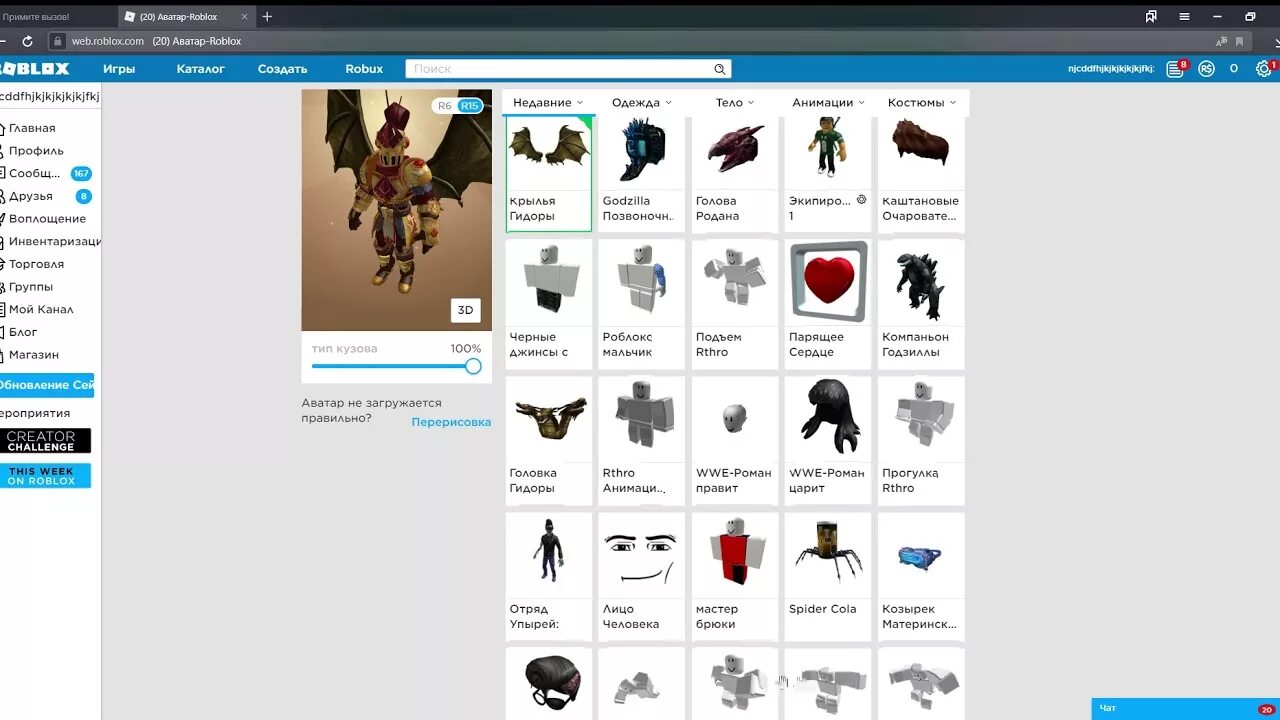Viewport: 1280px width, 720px height.
Task: Open the browser menu icon
Action: pos(1184,16)
